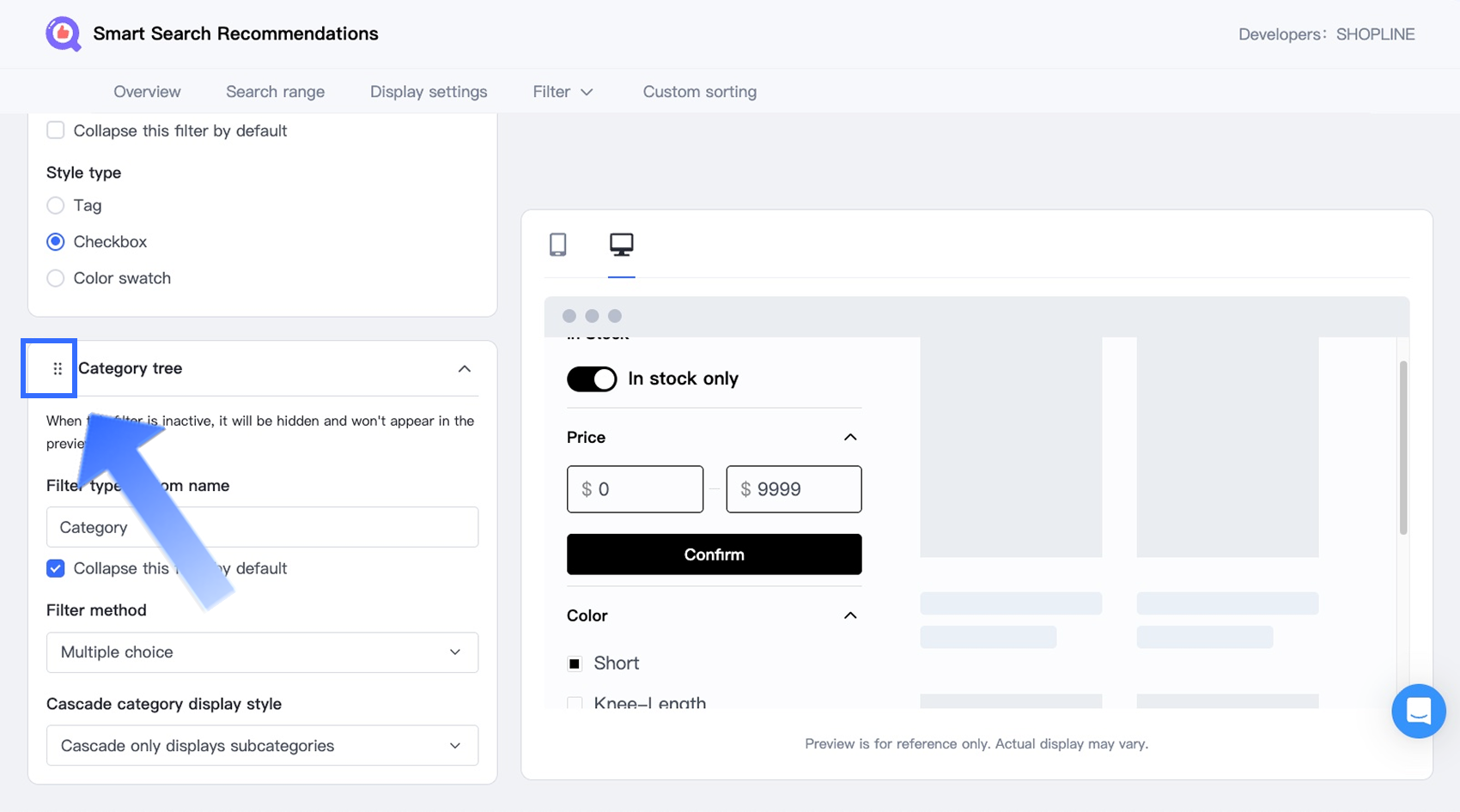Open the live chat support bubble
1460x812 pixels.
pyautogui.click(x=1418, y=711)
